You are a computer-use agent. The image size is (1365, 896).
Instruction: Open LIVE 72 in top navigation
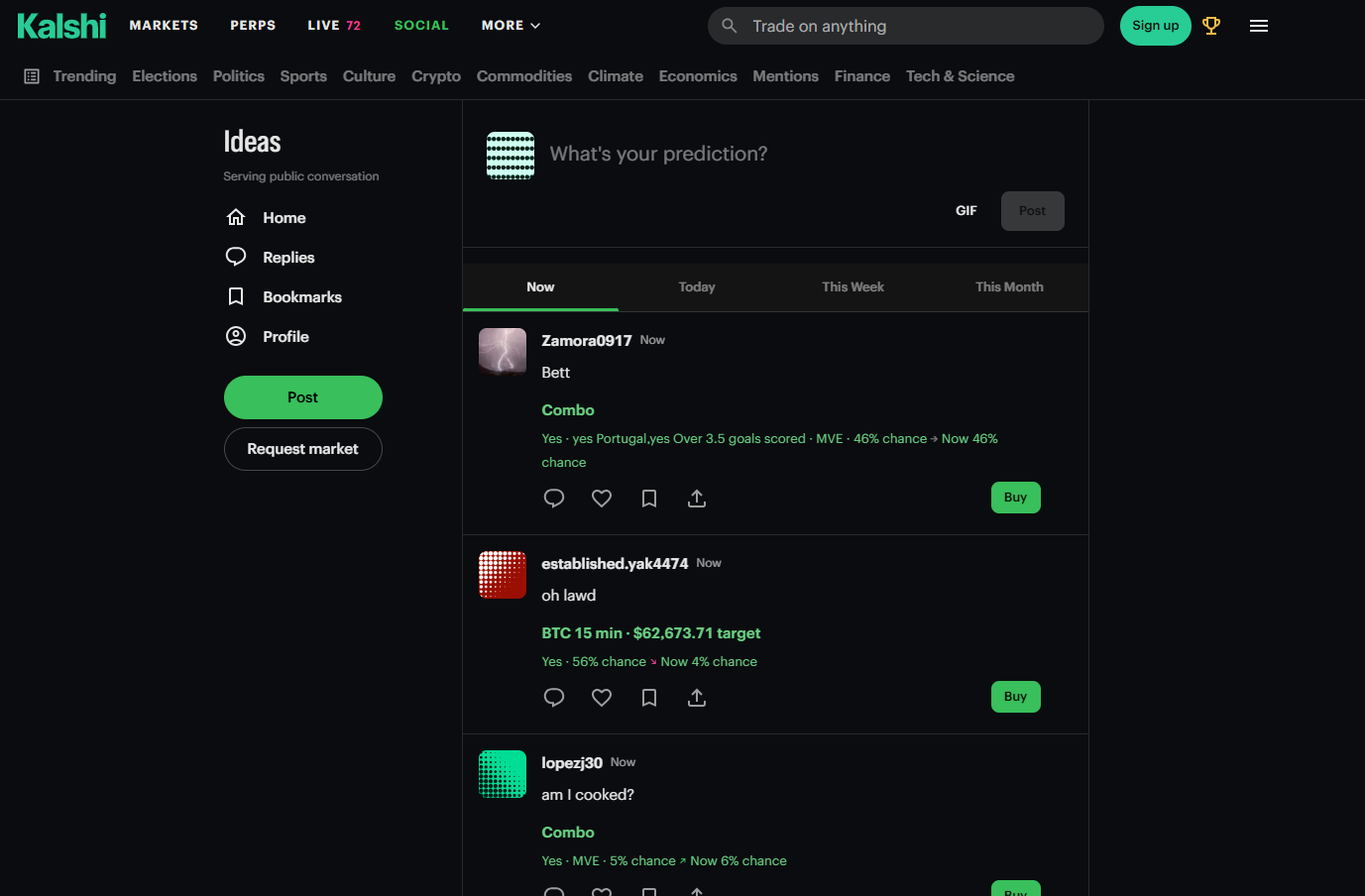334,26
